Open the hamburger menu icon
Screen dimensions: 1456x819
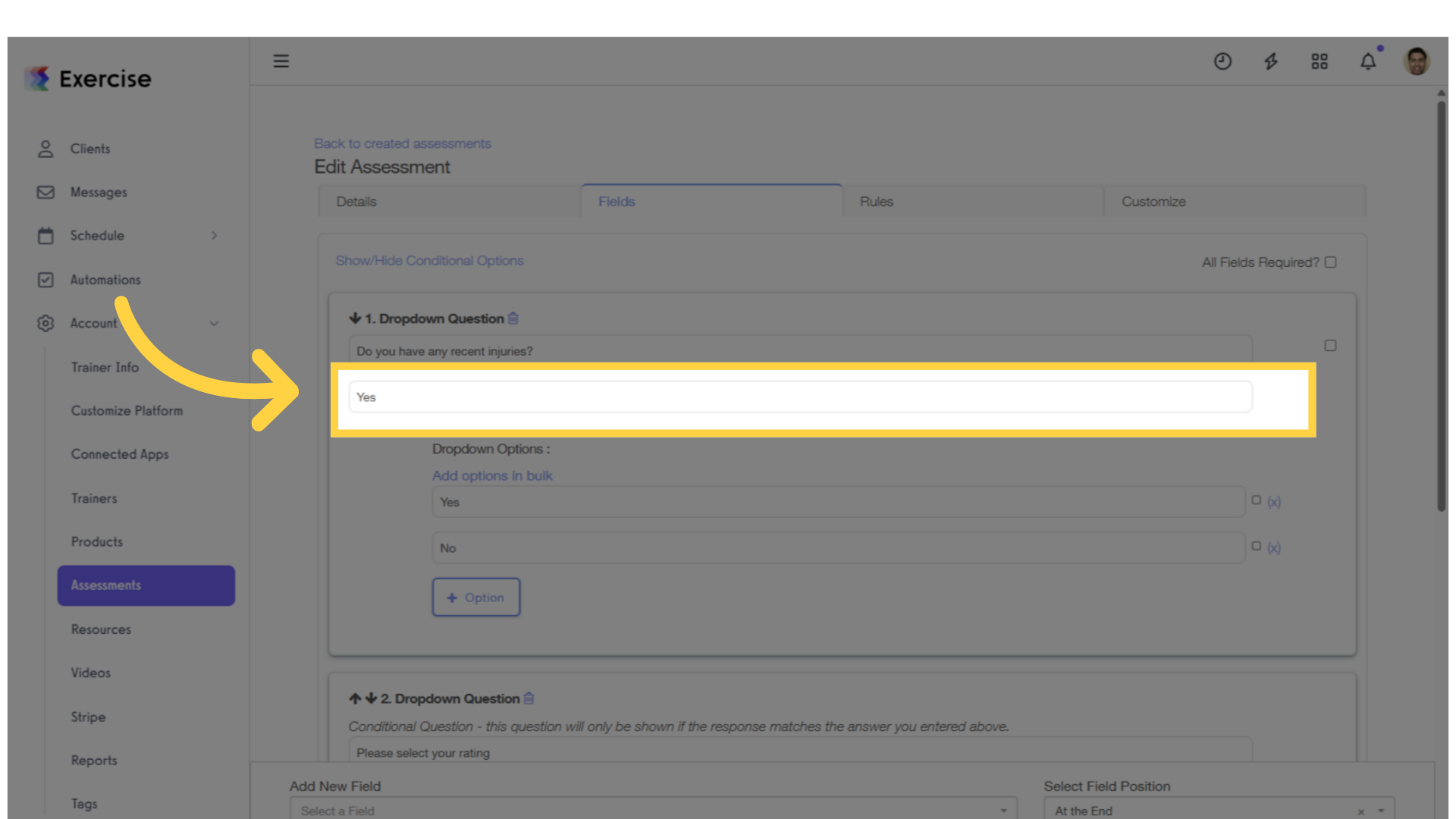tap(281, 61)
